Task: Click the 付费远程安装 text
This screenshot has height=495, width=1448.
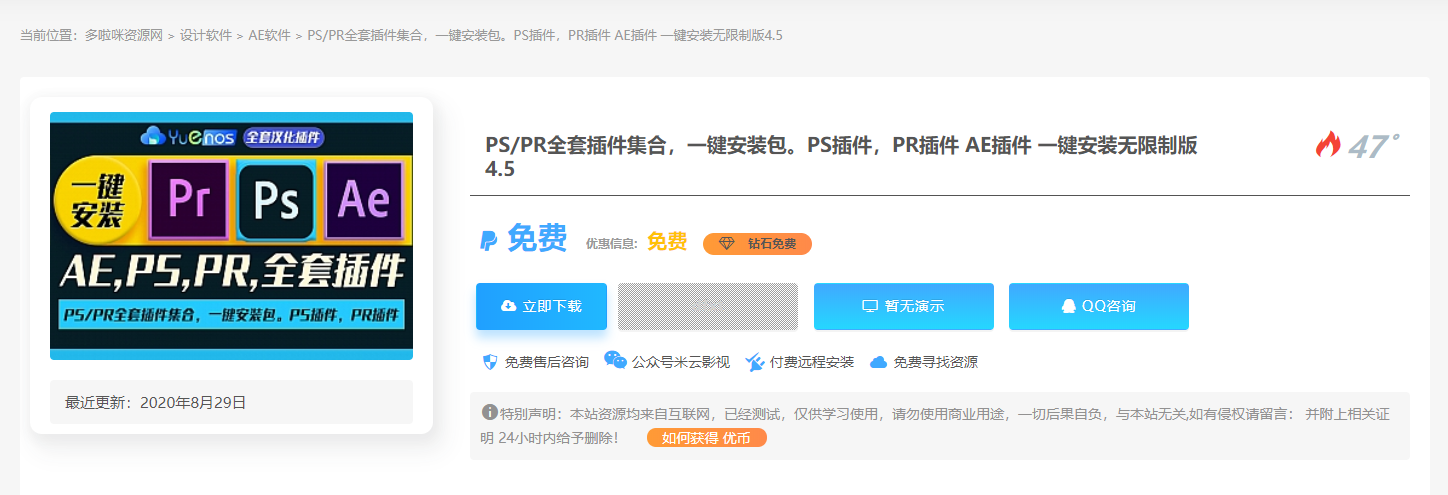Action: (x=812, y=362)
